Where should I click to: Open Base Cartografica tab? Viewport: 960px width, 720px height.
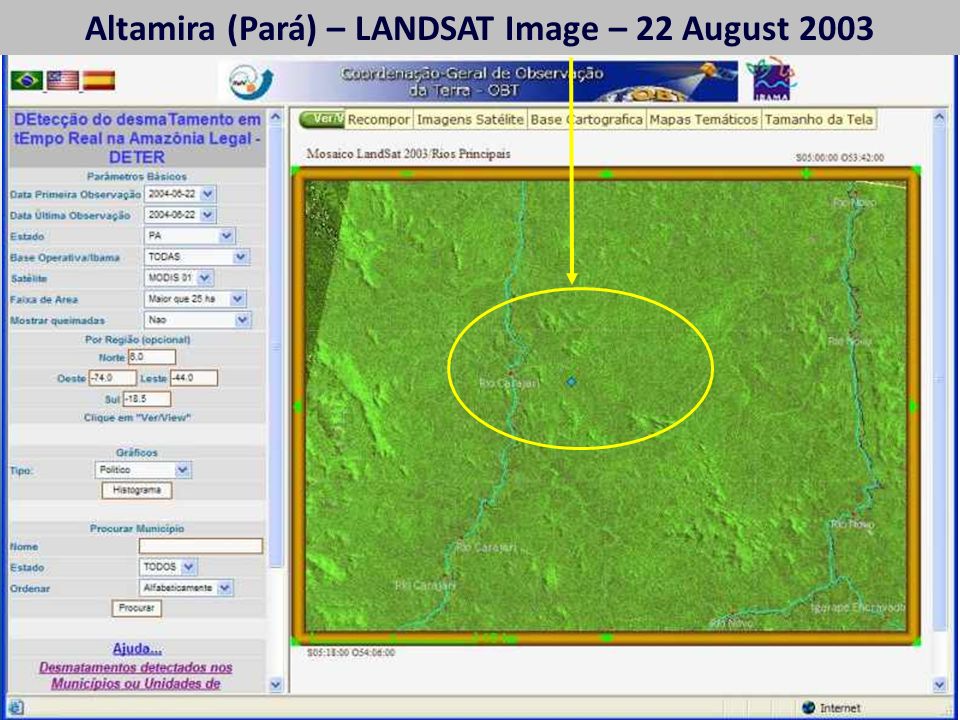[x=587, y=119]
